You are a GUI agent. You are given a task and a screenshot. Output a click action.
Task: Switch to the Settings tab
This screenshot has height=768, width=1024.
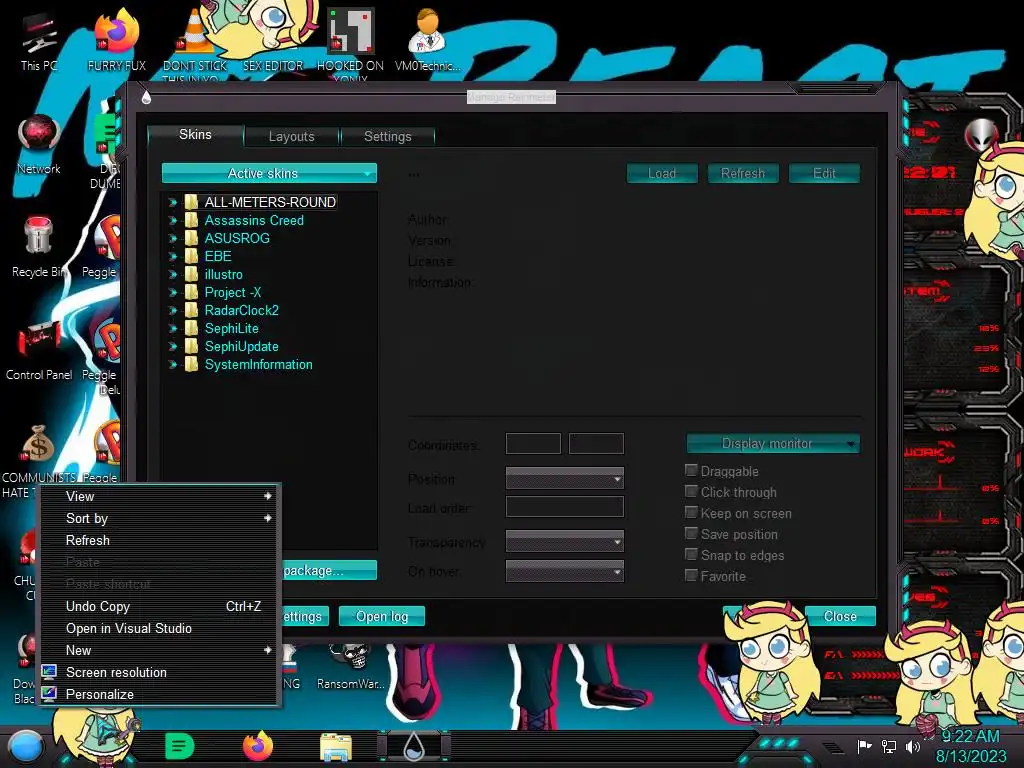388,136
